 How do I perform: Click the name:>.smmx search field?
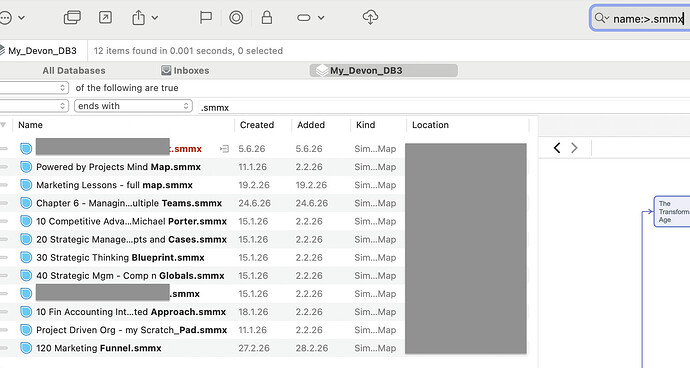click(x=640, y=18)
